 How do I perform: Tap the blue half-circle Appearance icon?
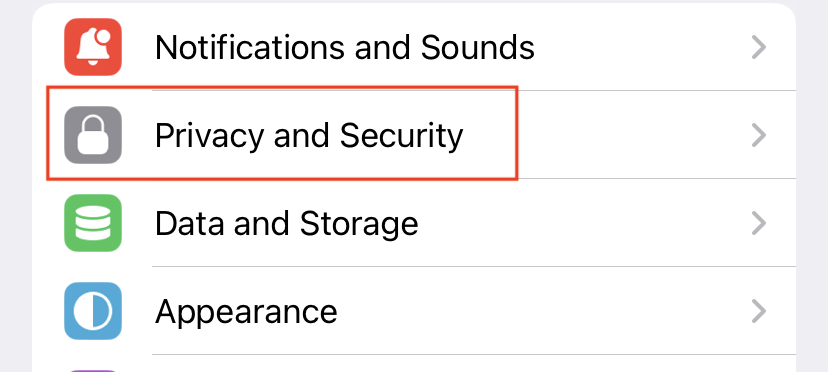(x=93, y=311)
